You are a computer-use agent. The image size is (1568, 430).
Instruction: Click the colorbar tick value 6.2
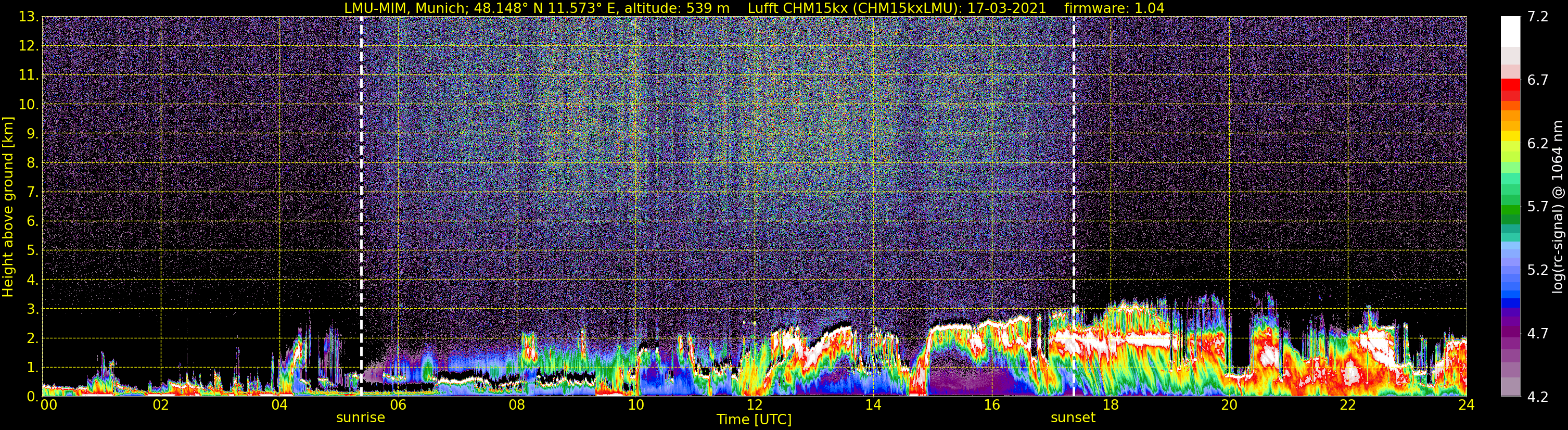(1538, 143)
